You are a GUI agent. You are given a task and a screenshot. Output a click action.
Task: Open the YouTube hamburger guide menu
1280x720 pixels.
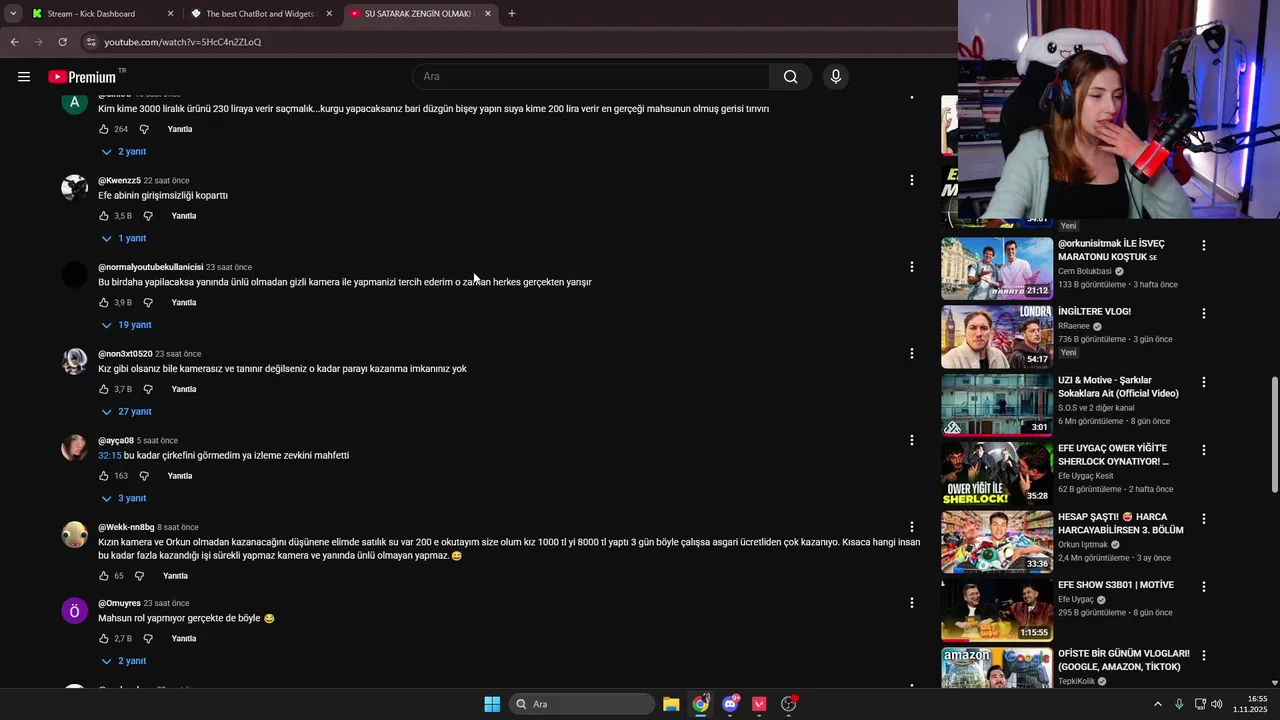(24, 77)
